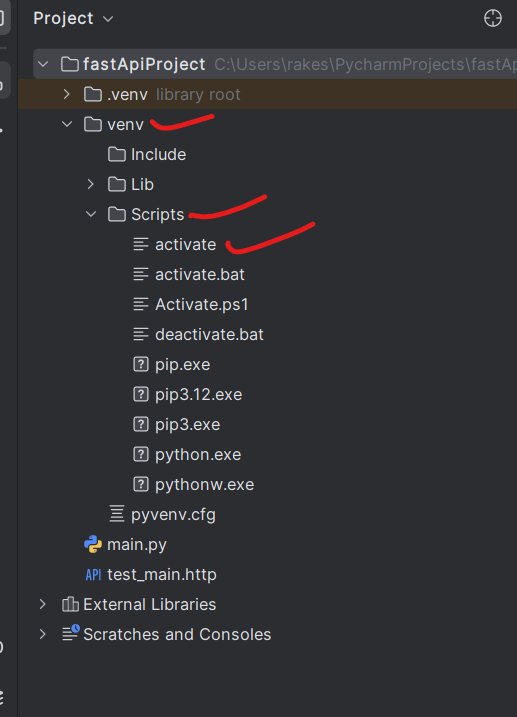This screenshot has width=517, height=717.
Task: Open the main.py file name
Action: click(x=137, y=545)
